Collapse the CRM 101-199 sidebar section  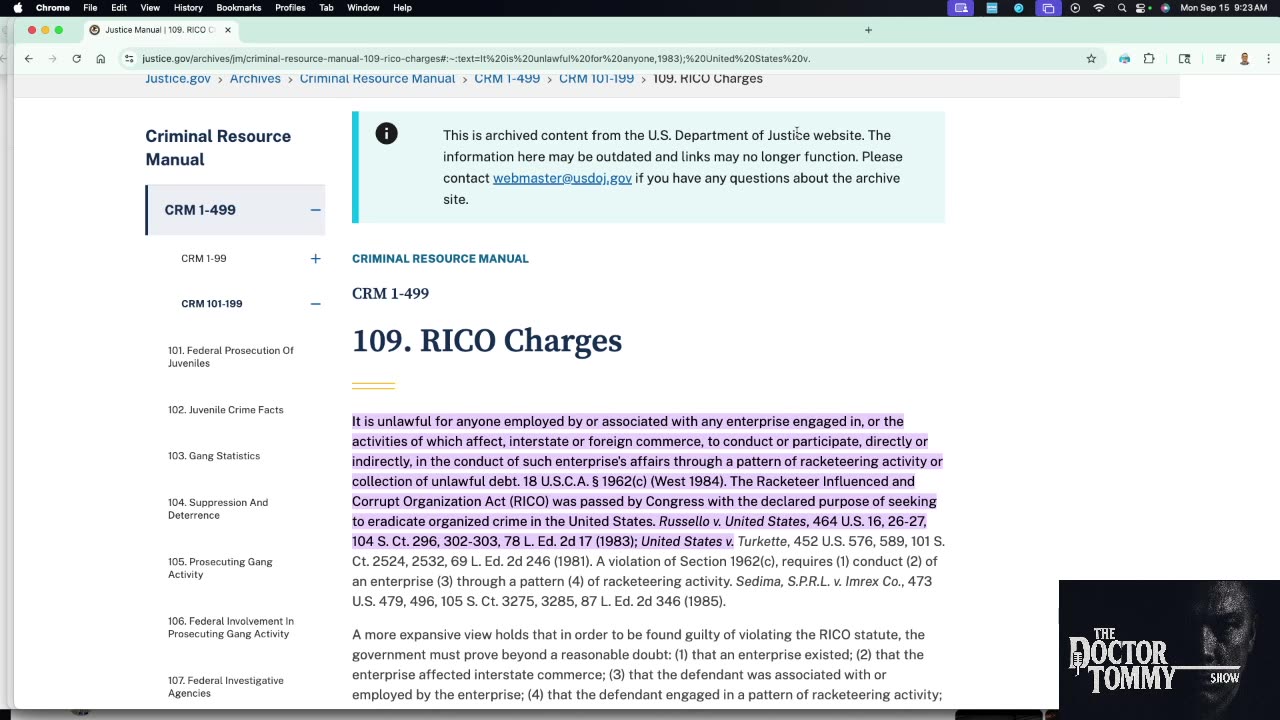click(315, 304)
